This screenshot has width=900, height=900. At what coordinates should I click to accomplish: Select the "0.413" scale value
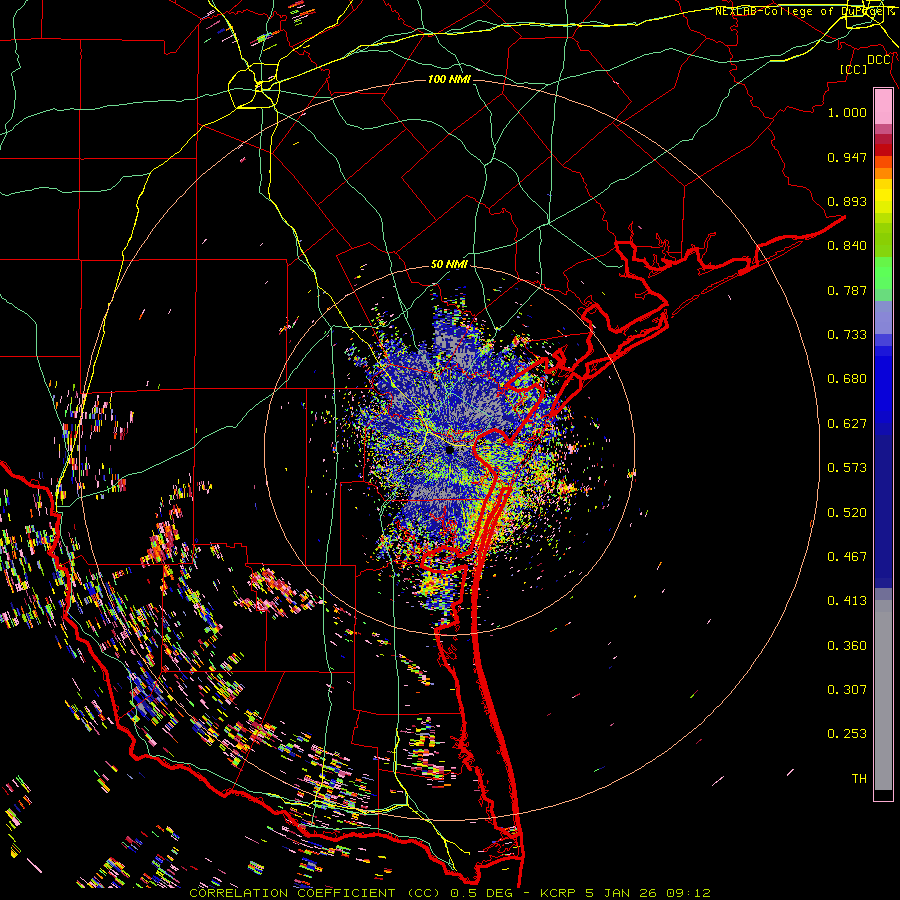[x=847, y=601]
